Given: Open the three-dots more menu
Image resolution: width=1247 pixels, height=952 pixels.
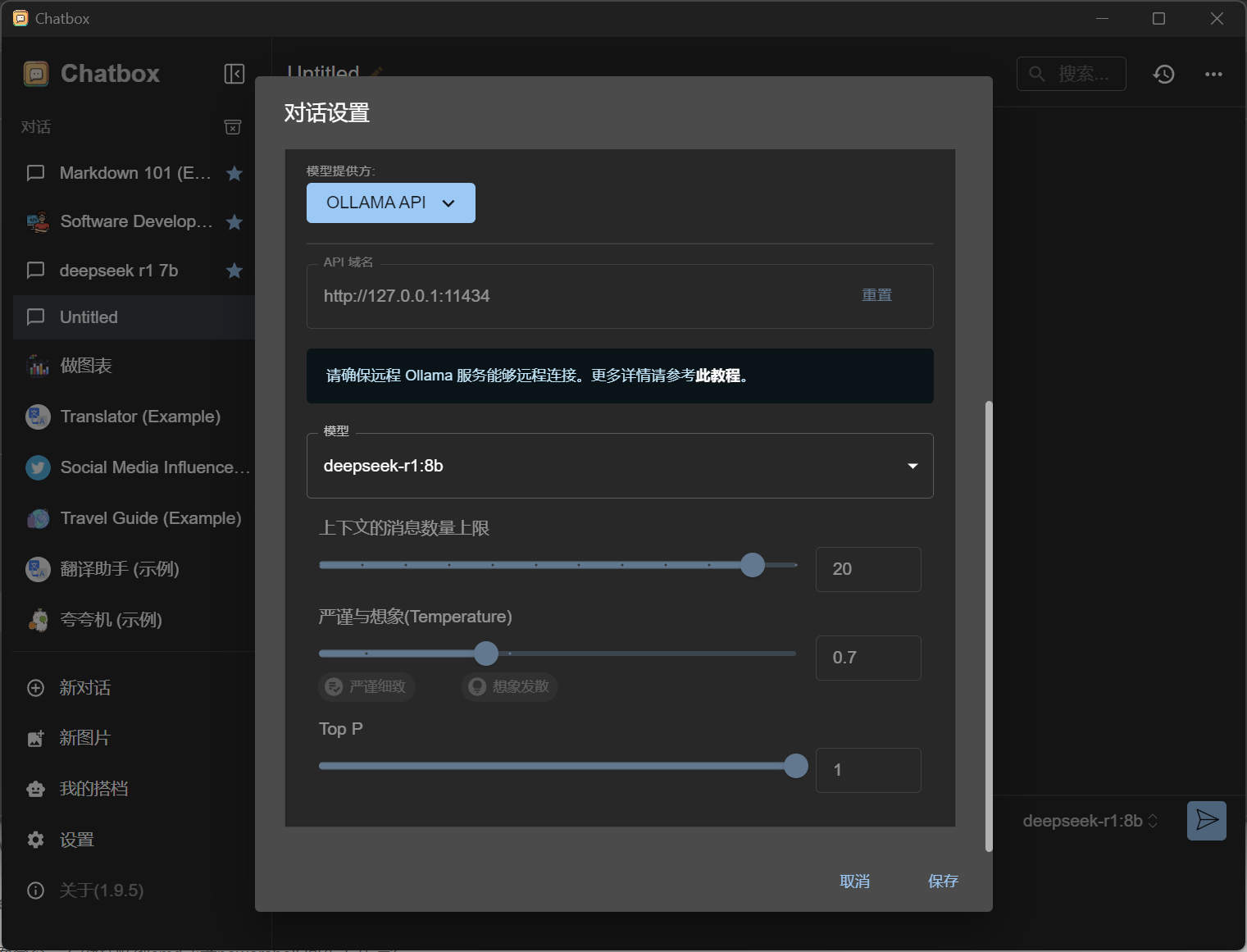Looking at the screenshot, I should (x=1213, y=74).
